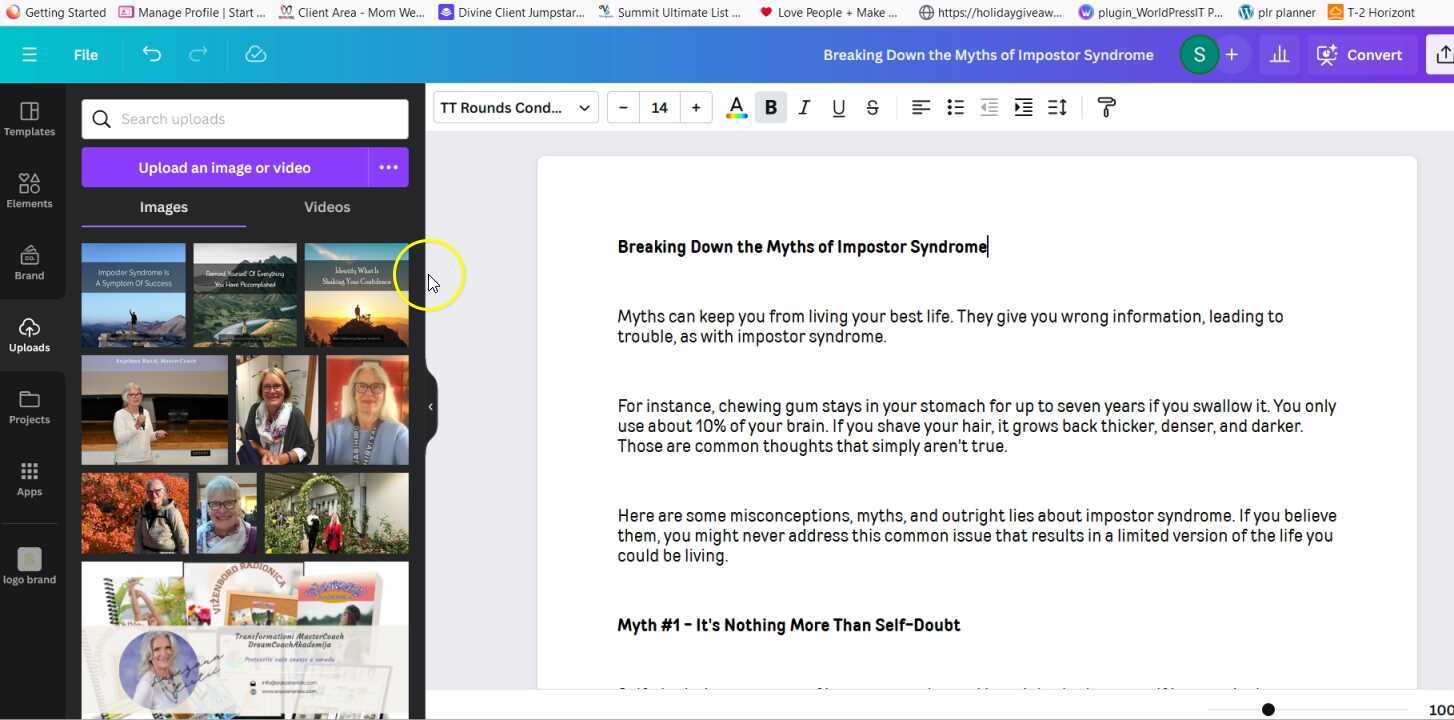Open the Templates panel
Image resolution: width=1454 pixels, height=720 pixels.
coord(29,119)
